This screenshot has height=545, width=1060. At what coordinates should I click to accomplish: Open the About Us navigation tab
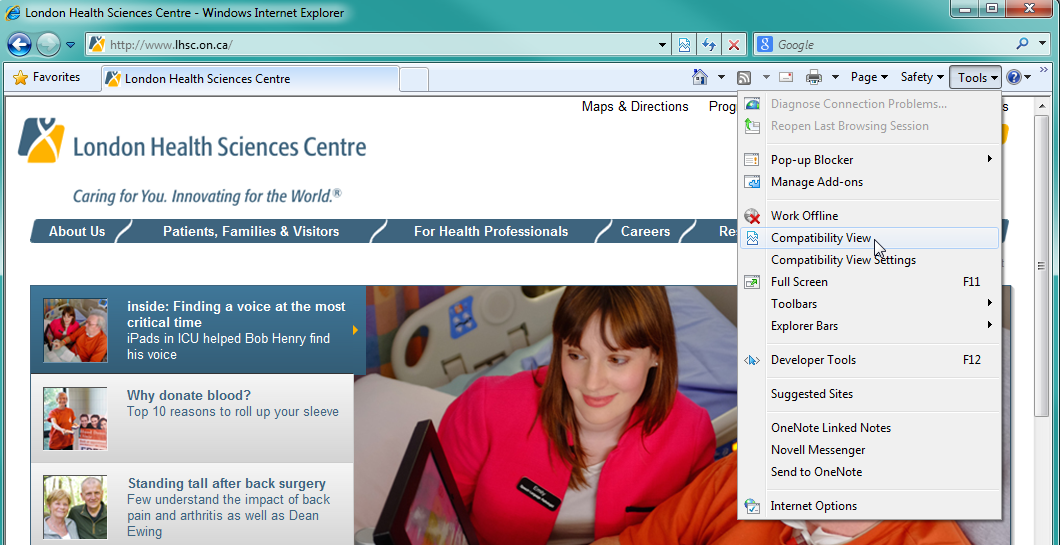coord(77,231)
